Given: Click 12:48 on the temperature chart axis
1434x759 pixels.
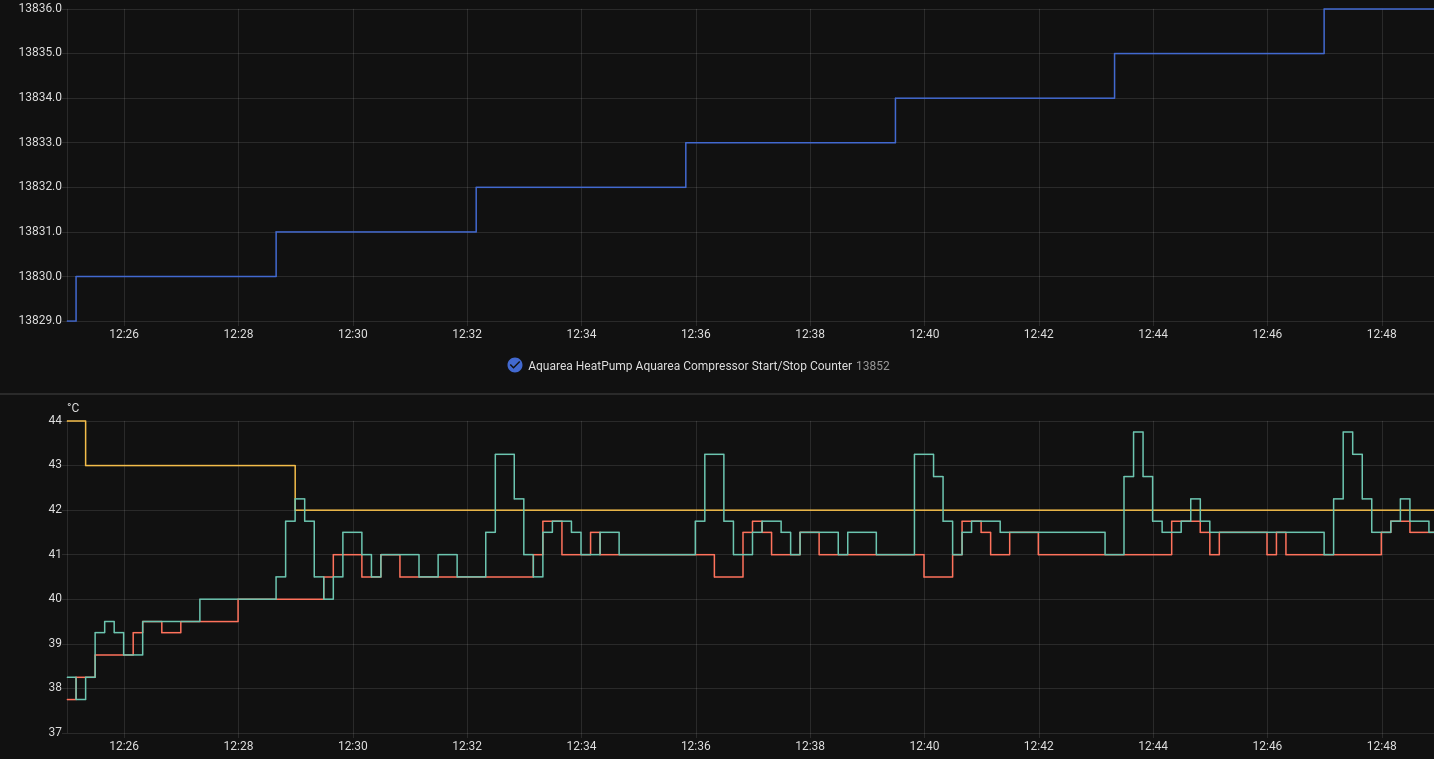Looking at the screenshot, I should pos(1382,746).
